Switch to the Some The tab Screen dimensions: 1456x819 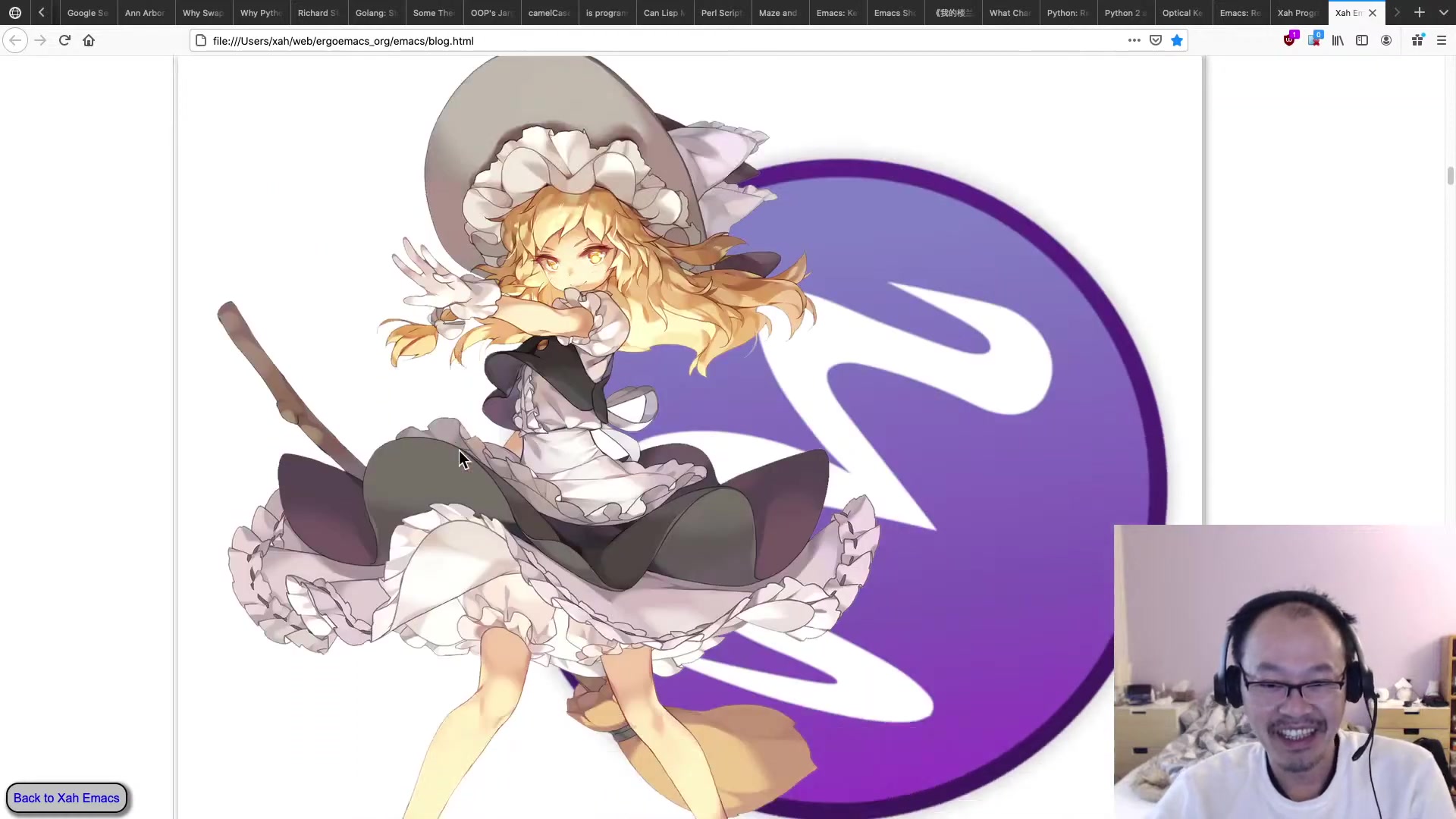coord(434,13)
